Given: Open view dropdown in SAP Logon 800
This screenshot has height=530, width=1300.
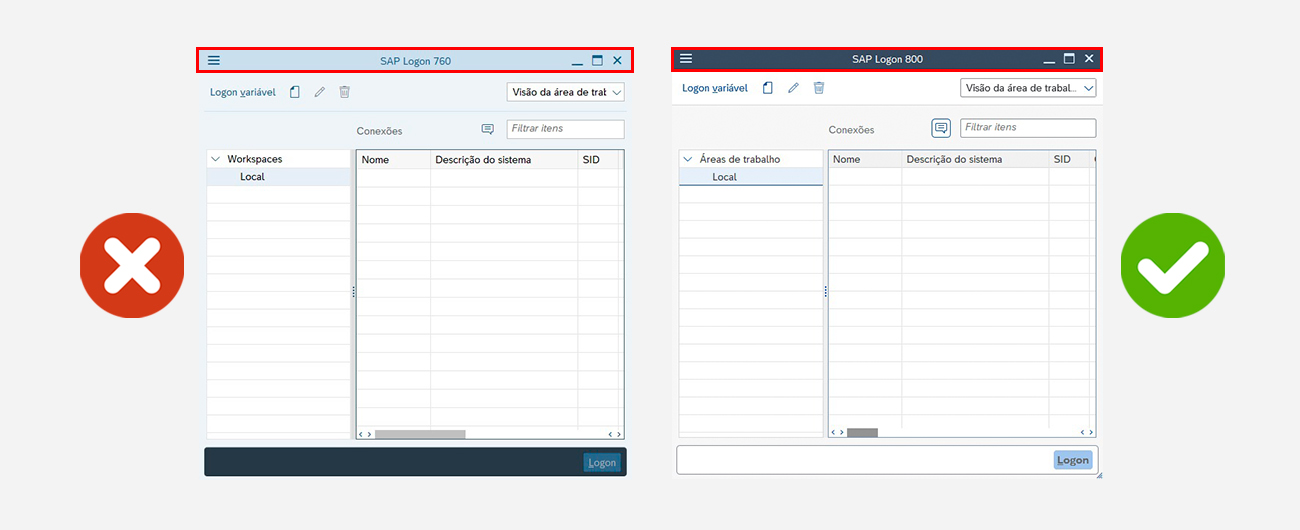Looking at the screenshot, I should tap(1028, 88).
